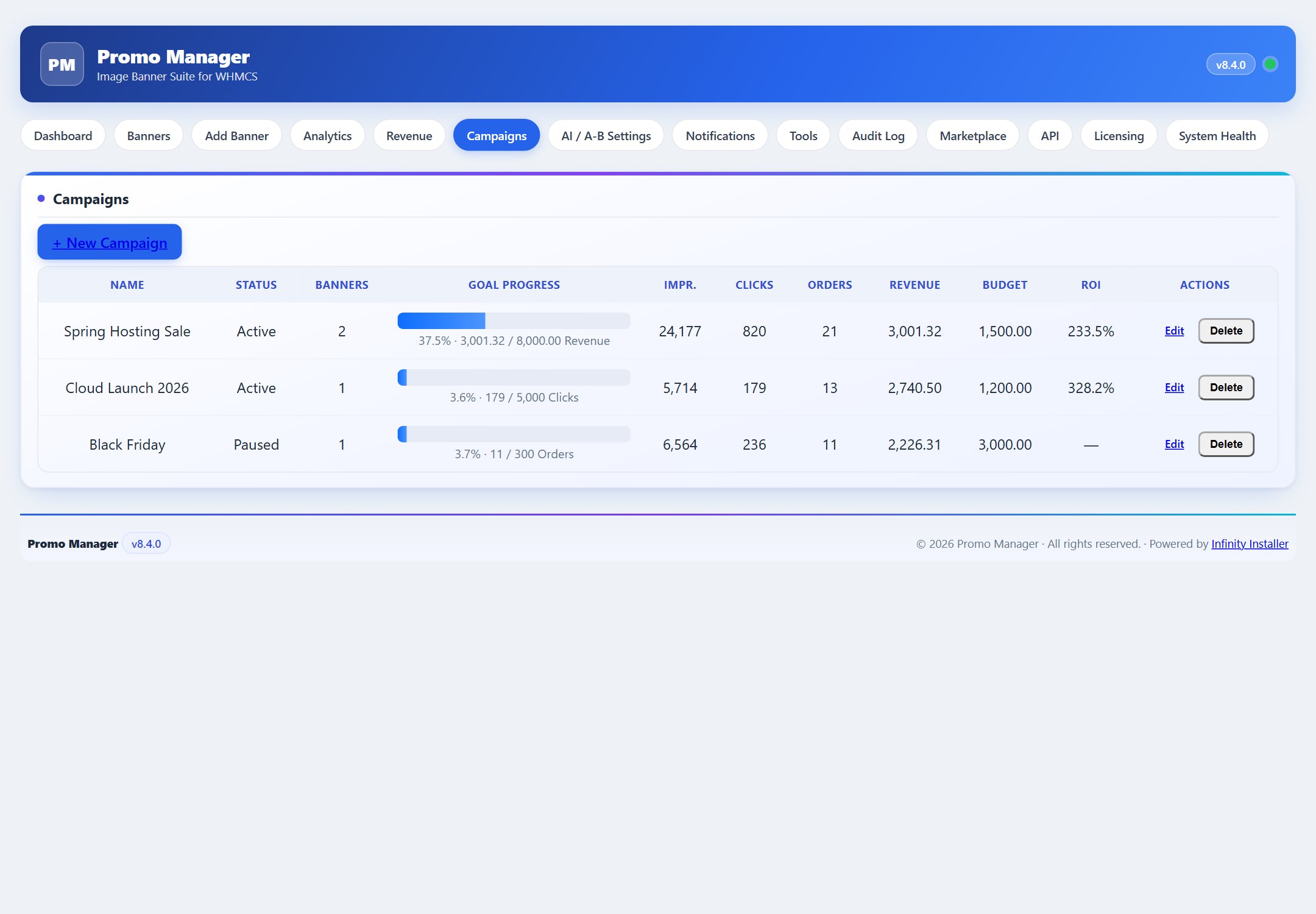This screenshot has height=914, width=1316.
Task: Switch to the Banners tab
Action: point(148,135)
